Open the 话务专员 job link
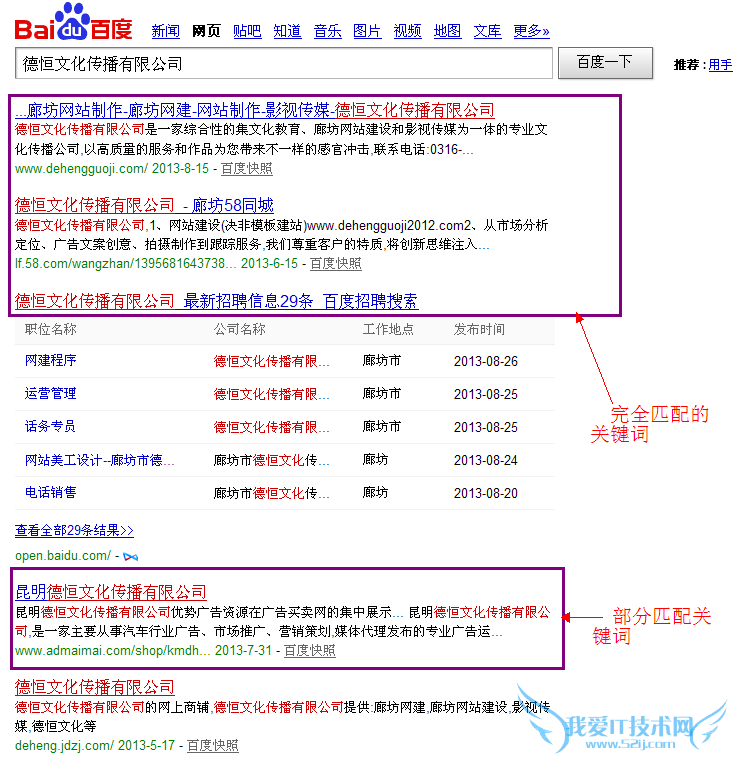The width and height of the screenshot is (733, 759). click(50, 426)
